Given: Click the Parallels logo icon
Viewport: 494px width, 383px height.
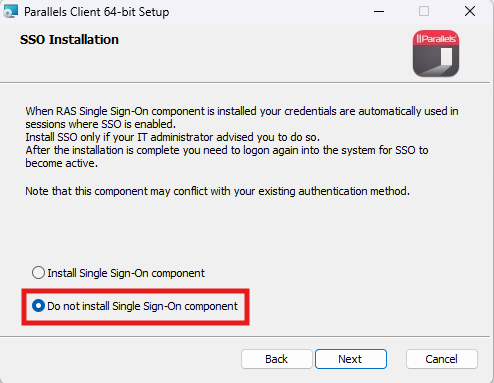Looking at the screenshot, I should pos(436,53).
